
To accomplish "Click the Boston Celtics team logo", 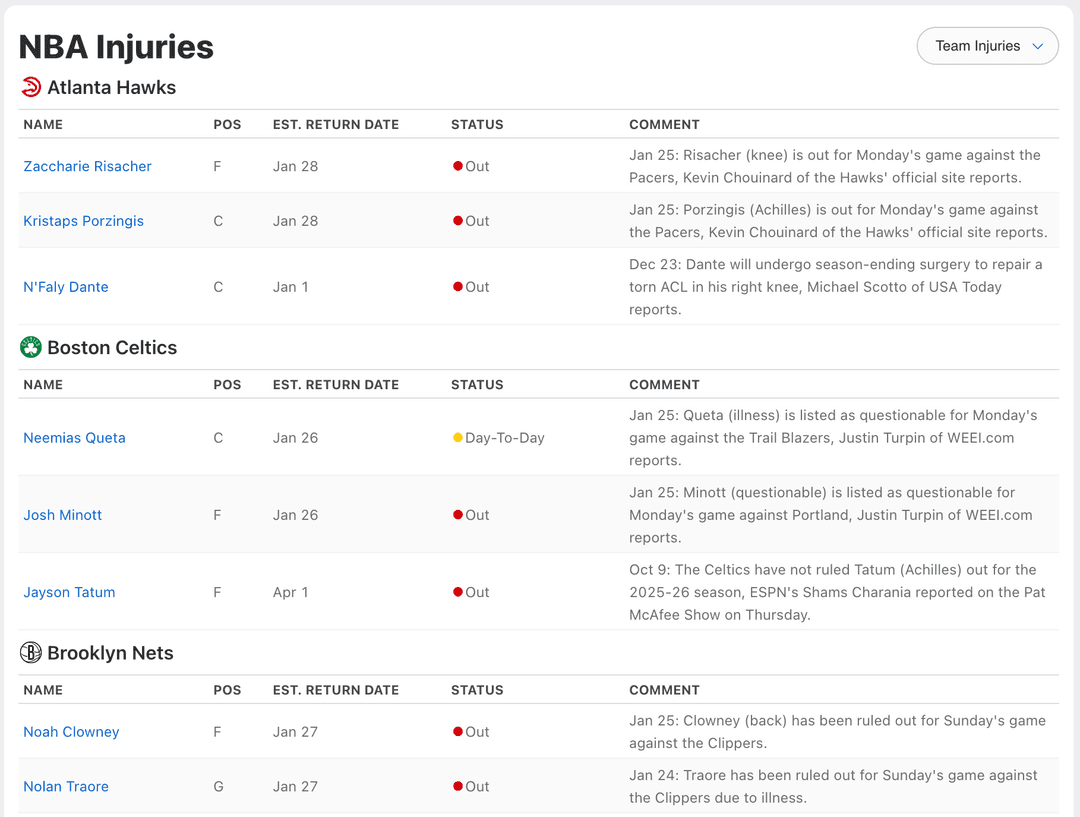I will coord(31,347).
